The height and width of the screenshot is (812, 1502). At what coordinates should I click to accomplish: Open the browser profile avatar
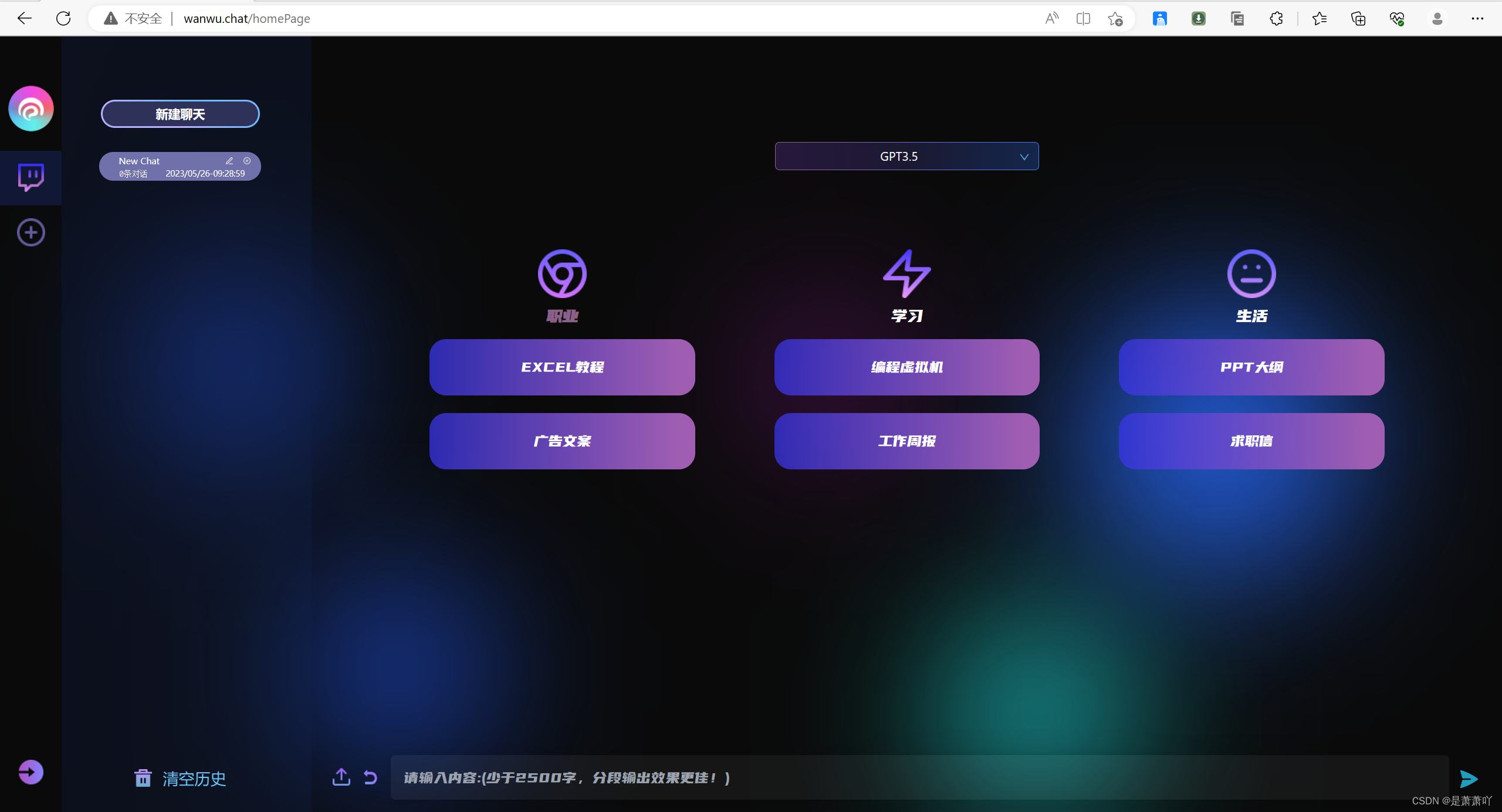click(x=1437, y=19)
